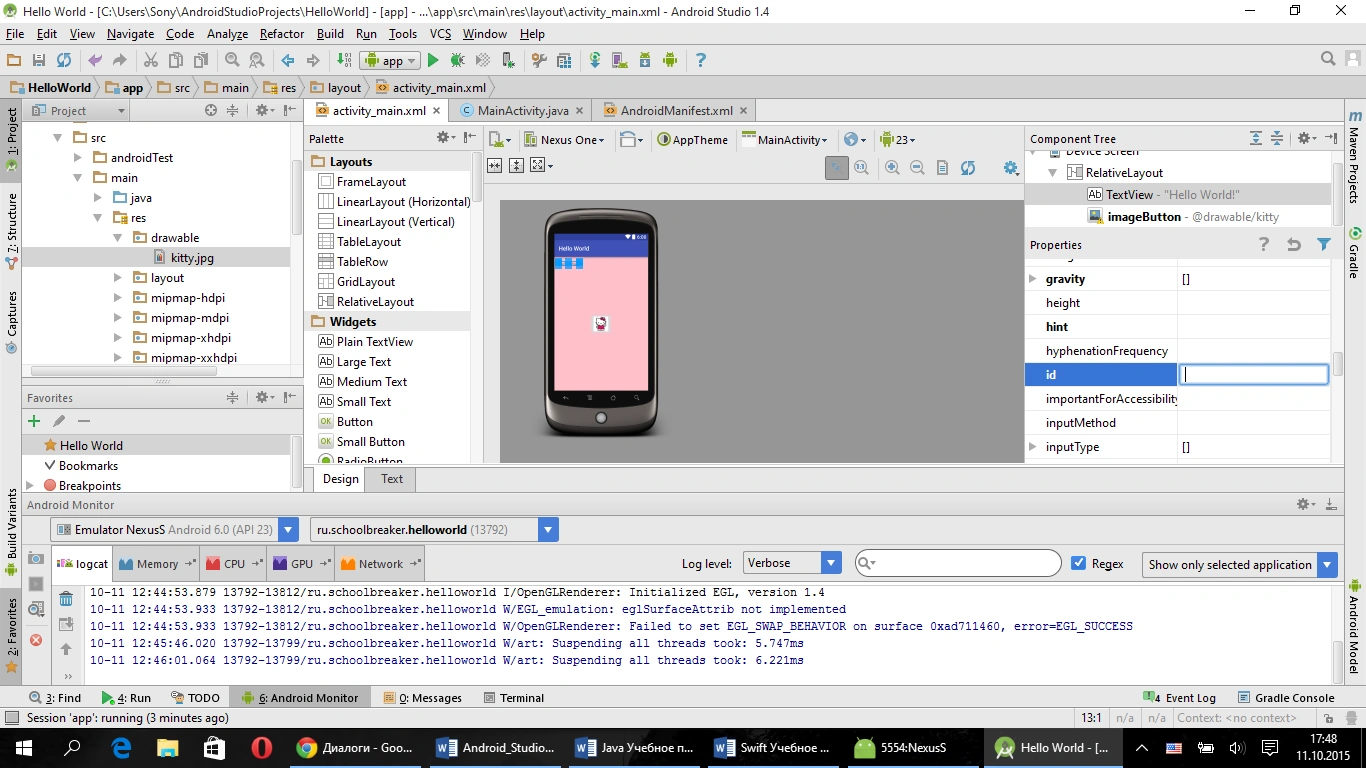Click the Save All floppy disk icon
Image resolution: width=1366 pixels, height=768 pixels.
click(39, 60)
